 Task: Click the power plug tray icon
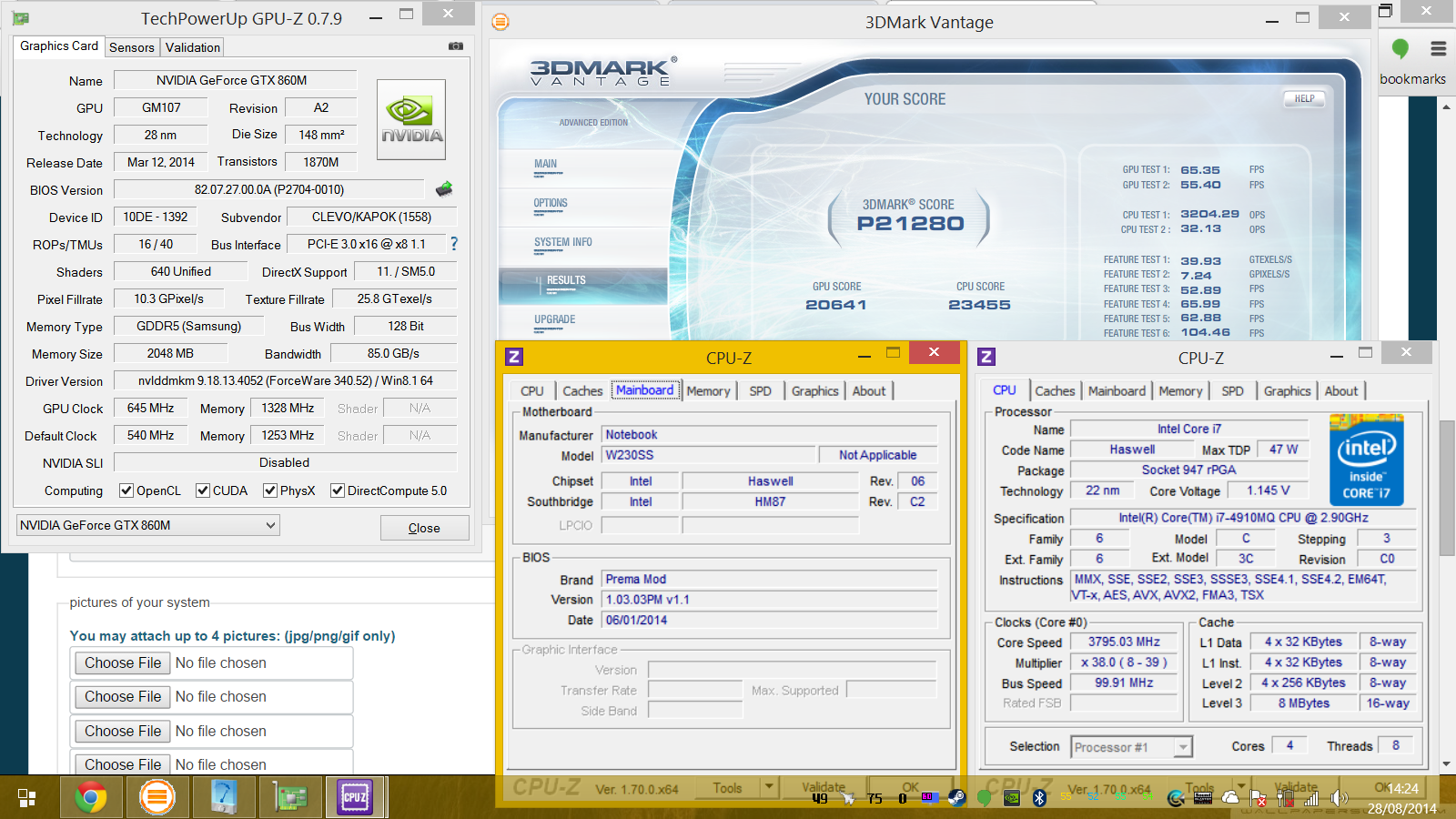click(x=1286, y=798)
